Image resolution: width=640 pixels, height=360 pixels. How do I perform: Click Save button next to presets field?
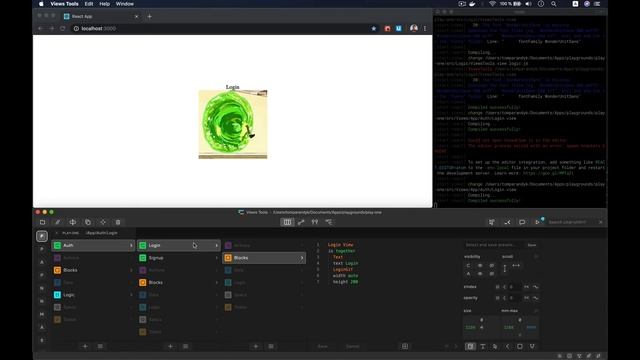(532, 245)
